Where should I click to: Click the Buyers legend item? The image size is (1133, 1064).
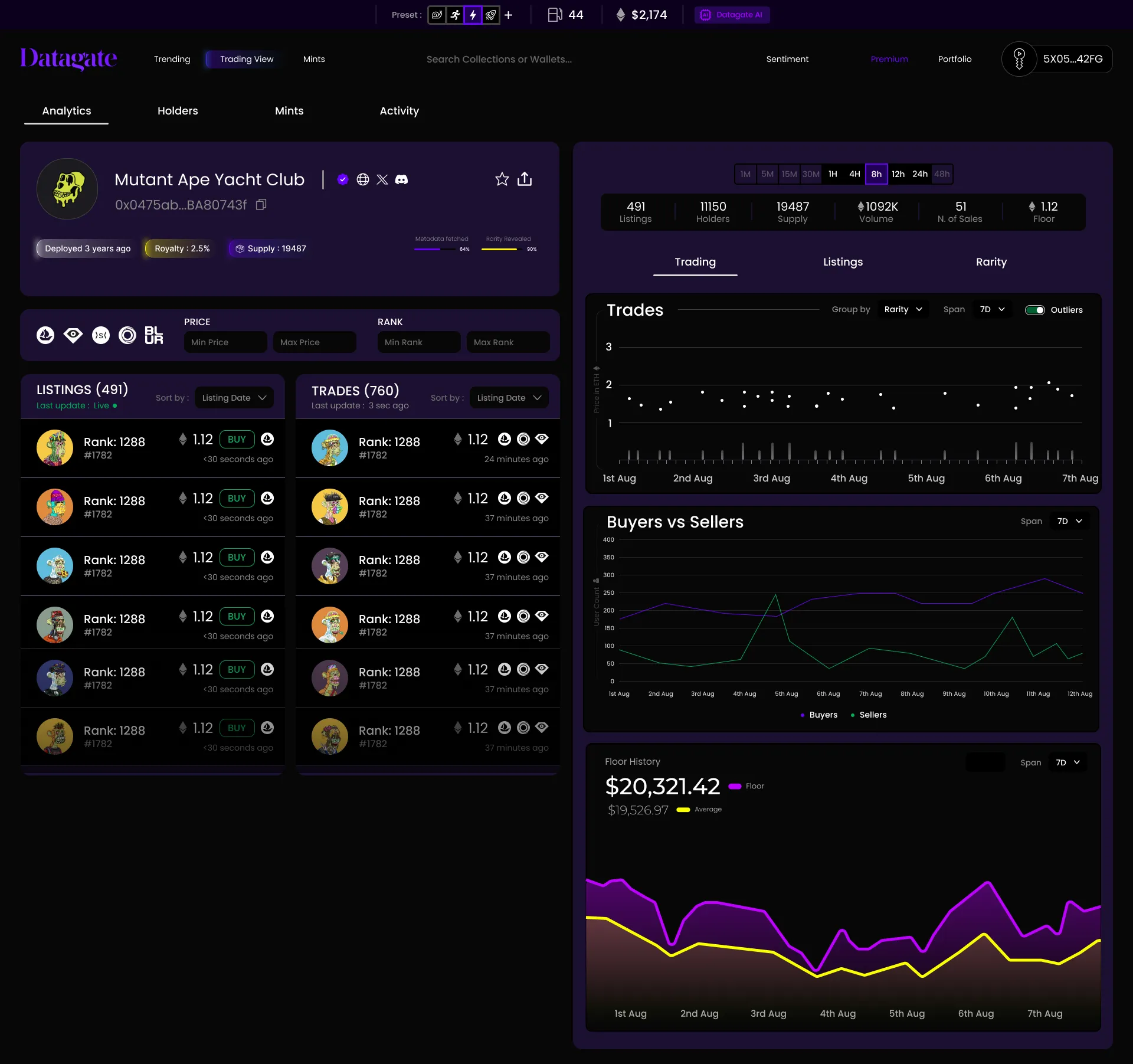(818, 715)
